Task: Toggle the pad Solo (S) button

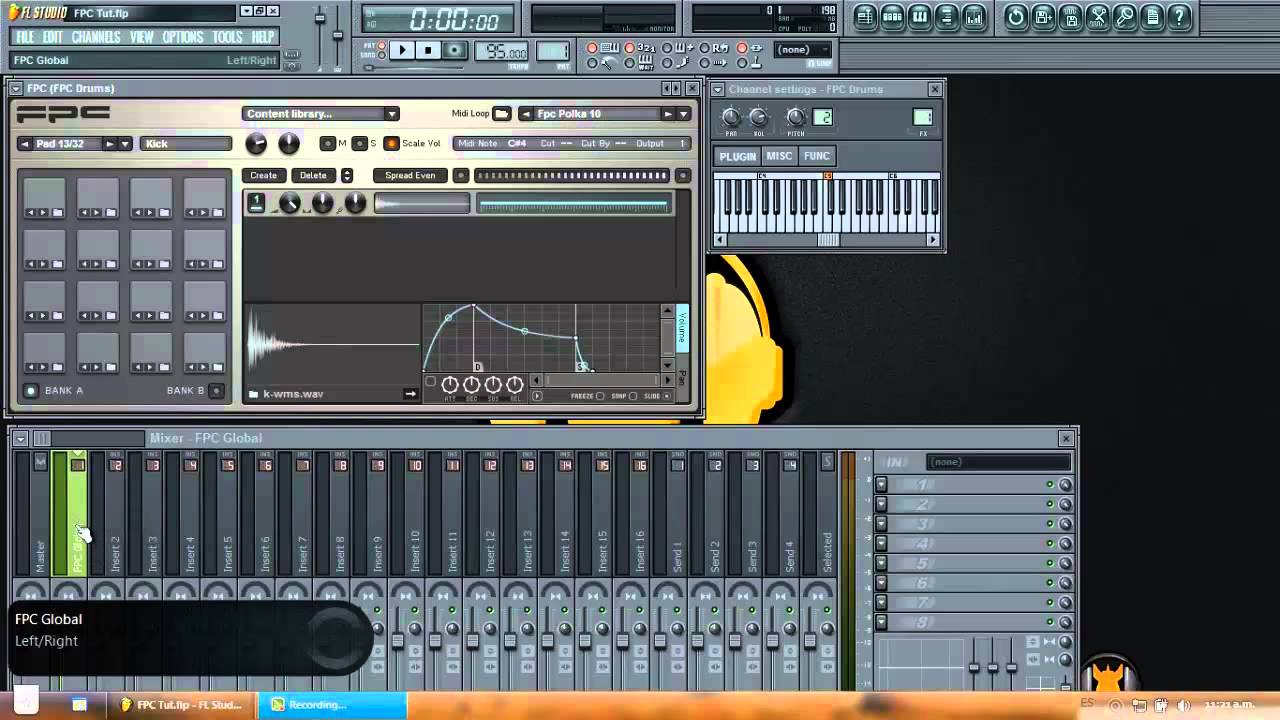Action: (359, 144)
